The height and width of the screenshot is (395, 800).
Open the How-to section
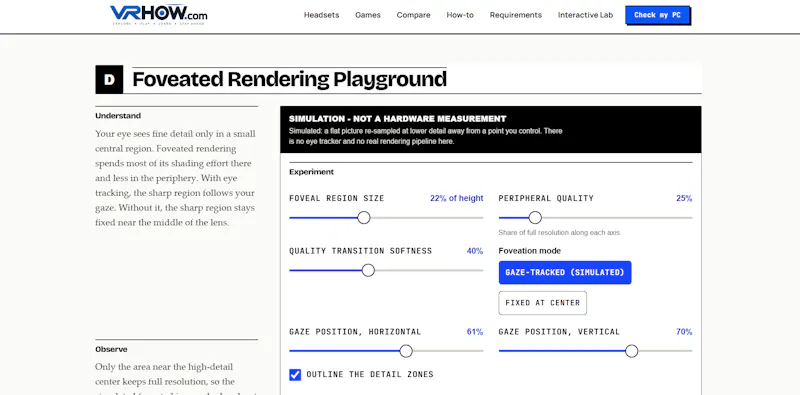pyautogui.click(x=460, y=15)
